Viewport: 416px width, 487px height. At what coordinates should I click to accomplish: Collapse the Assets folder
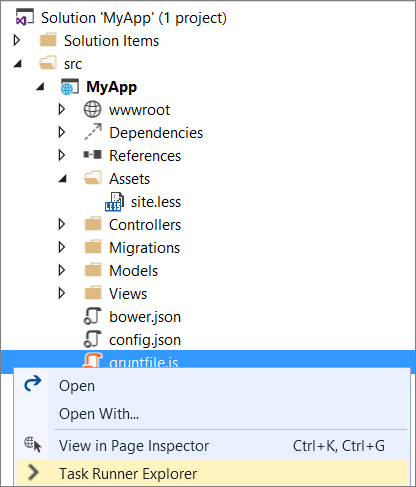point(62,178)
